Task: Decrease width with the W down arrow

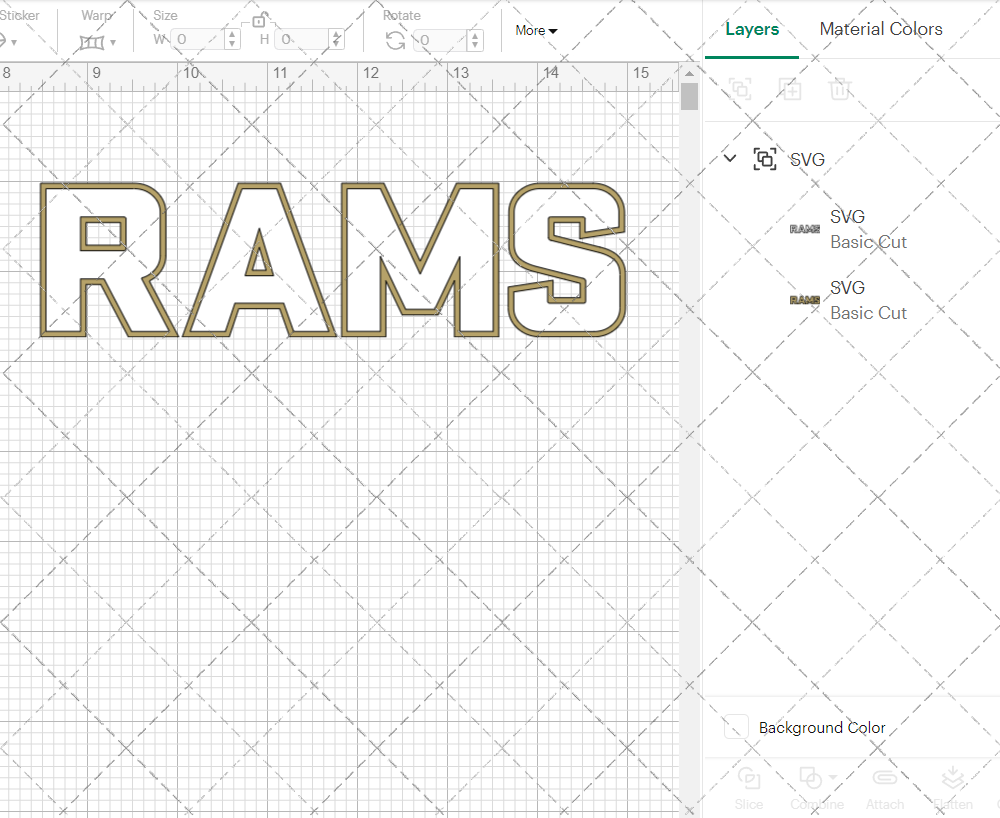Action: pos(232,44)
